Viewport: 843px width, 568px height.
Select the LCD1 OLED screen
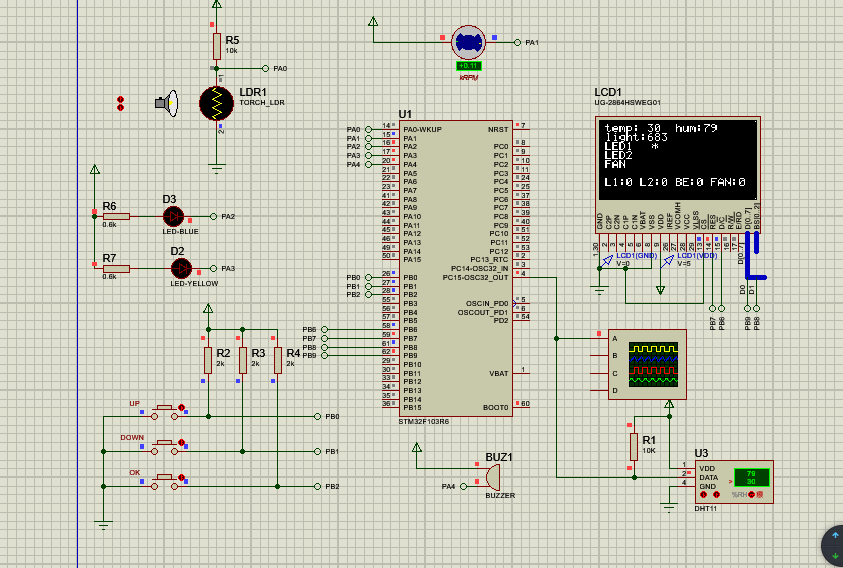678,160
